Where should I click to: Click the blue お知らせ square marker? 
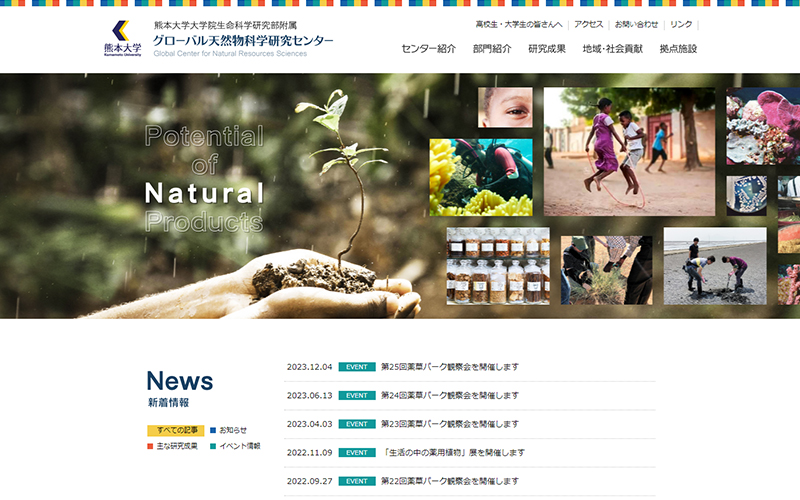coord(213,431)
